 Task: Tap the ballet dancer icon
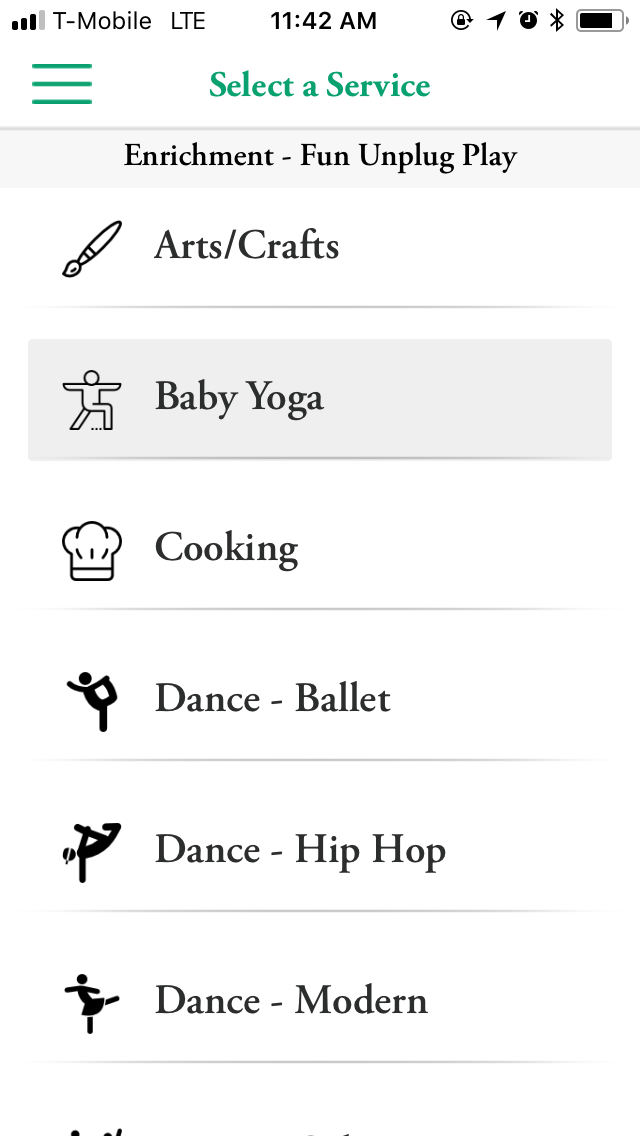93,700
